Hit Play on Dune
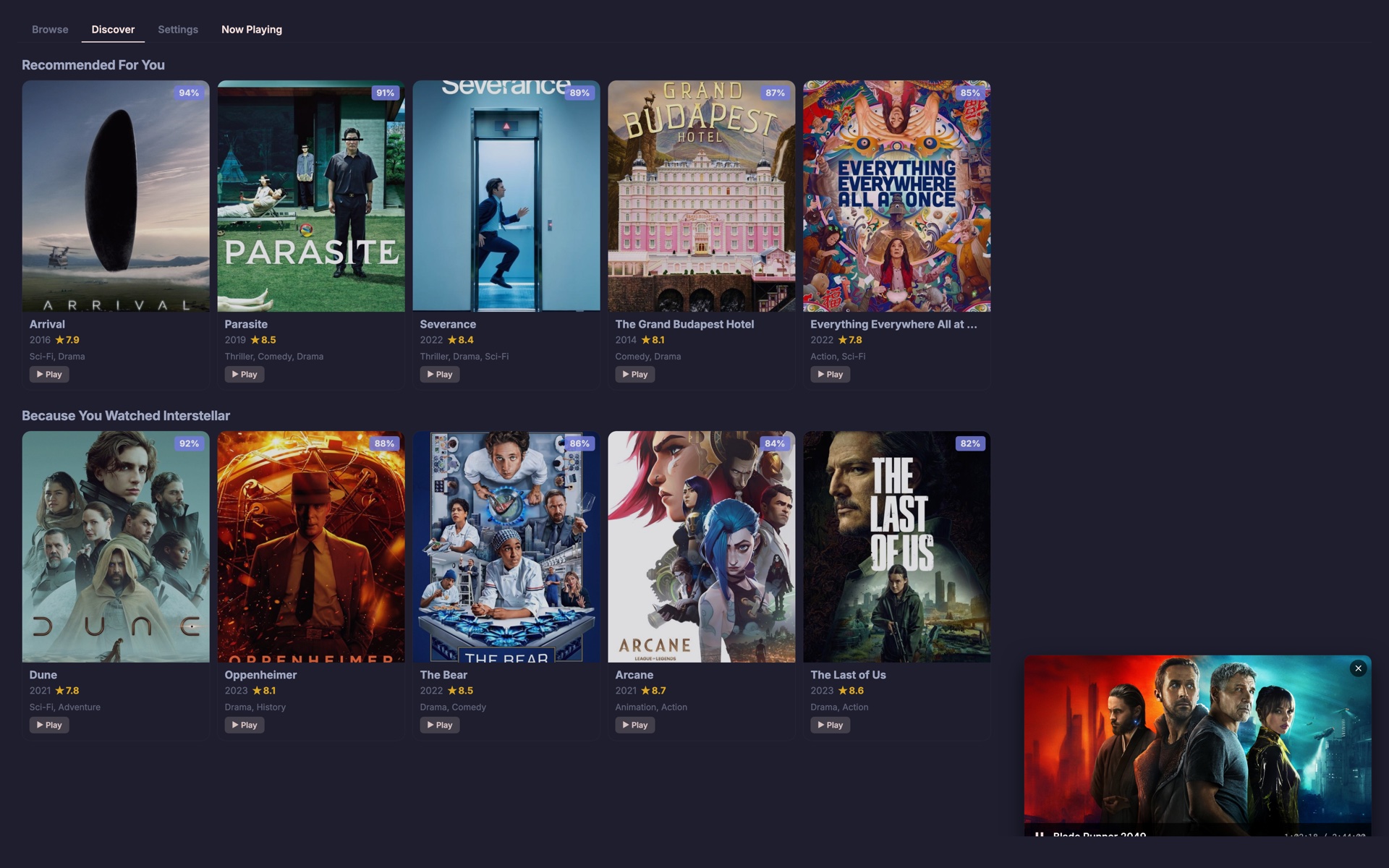Image resolution: width=1389 pixels, height=868 pixels. click(x=49, y=725)
